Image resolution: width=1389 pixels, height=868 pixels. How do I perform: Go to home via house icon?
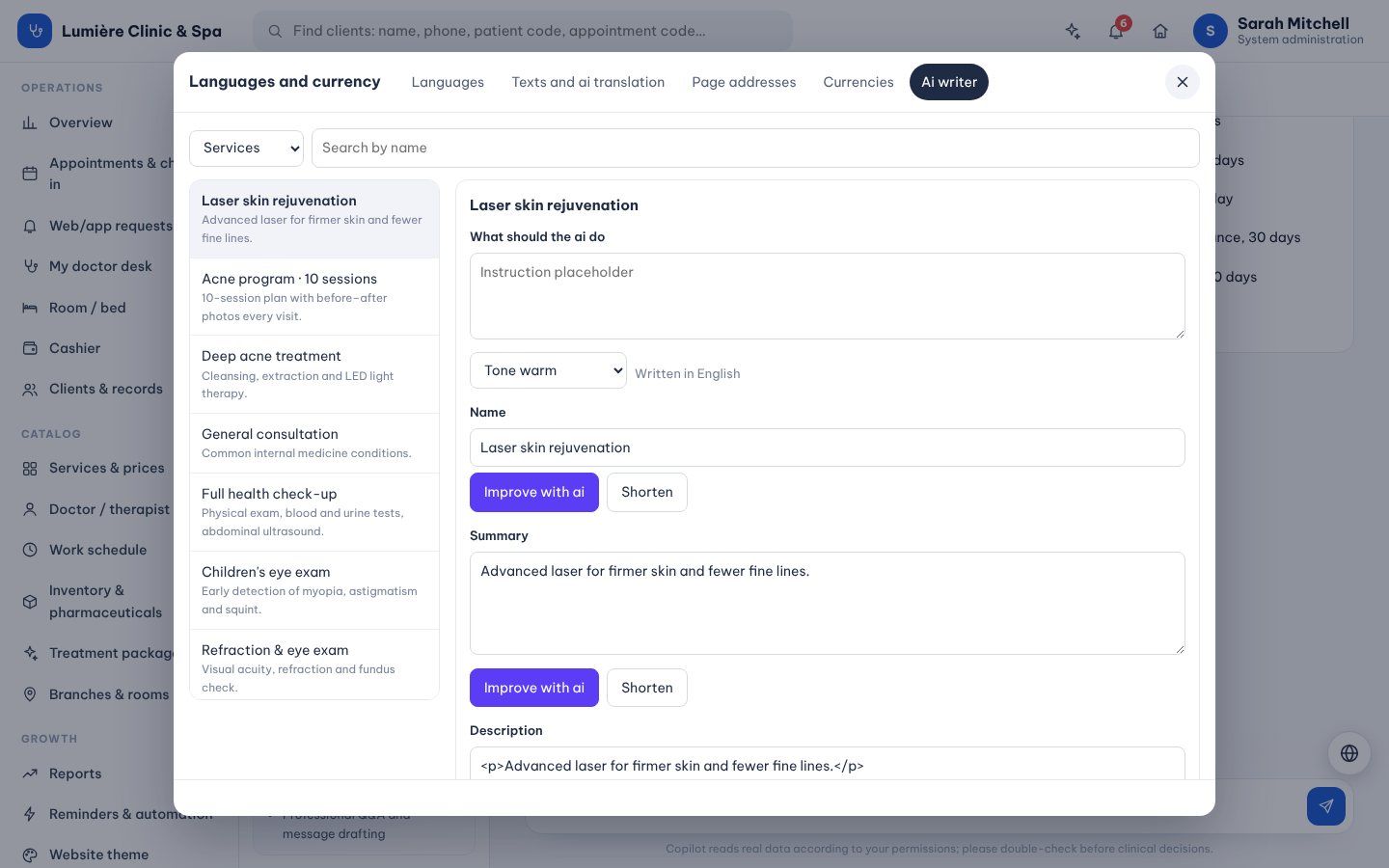pos(1160,31)
